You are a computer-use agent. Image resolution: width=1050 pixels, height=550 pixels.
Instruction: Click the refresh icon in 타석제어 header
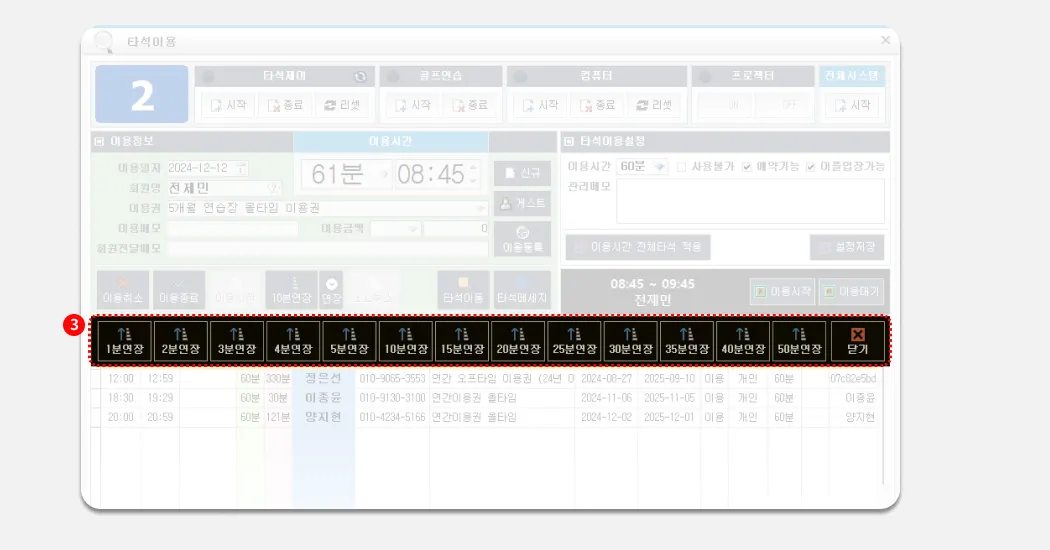point(360,76)
